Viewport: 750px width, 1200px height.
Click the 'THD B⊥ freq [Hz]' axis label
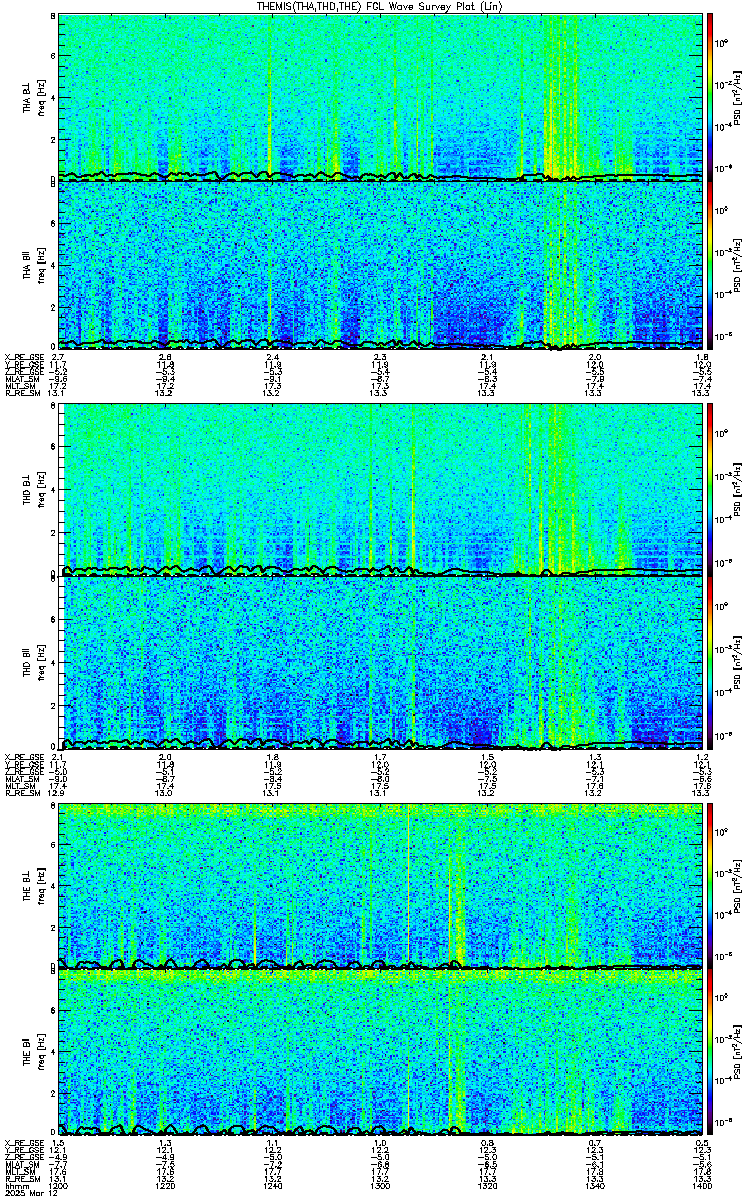point(33,491)
